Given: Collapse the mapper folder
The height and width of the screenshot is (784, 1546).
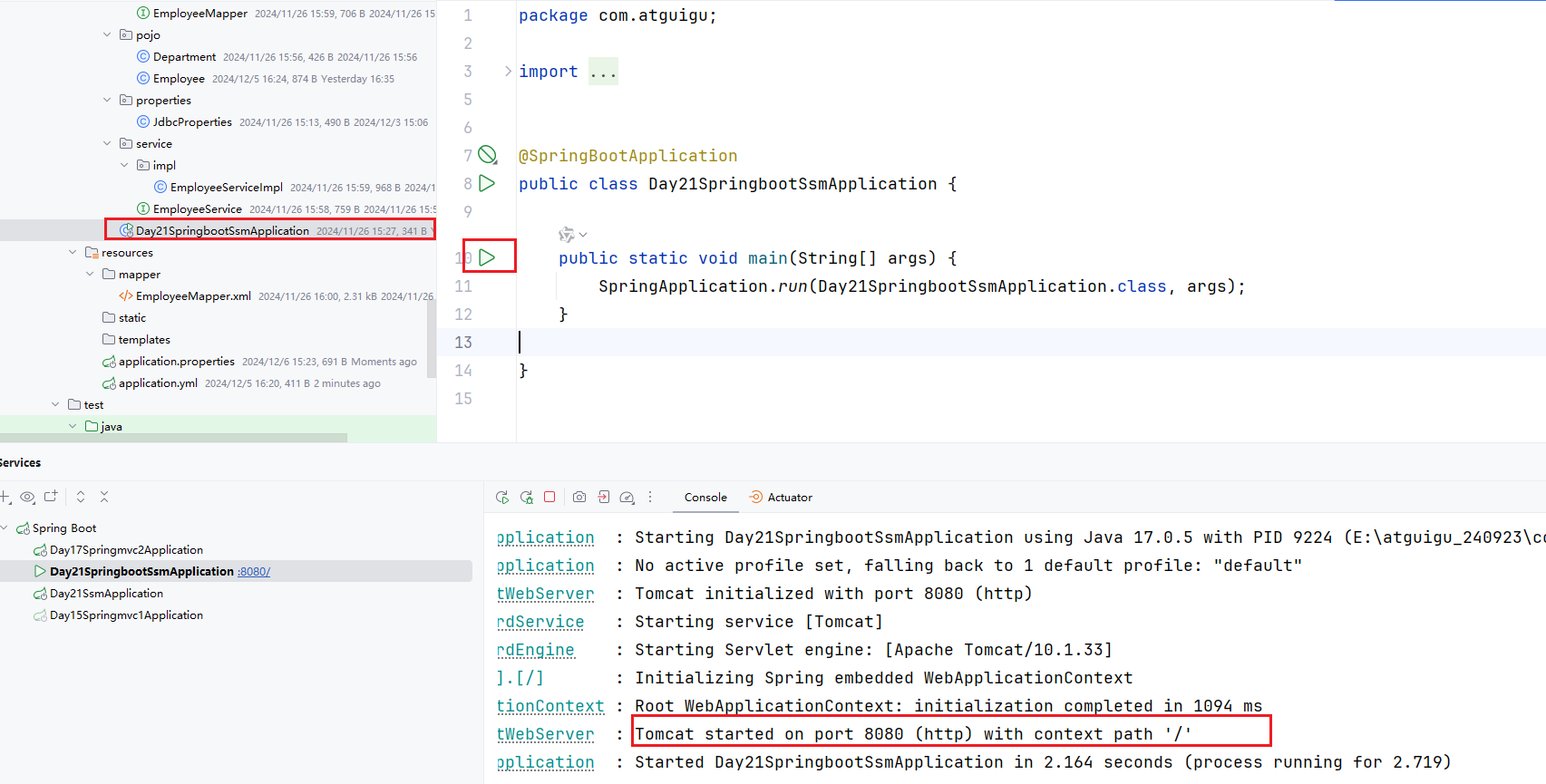Looking at the screenshot, I should pyautogui.click(x=90, y=274).
